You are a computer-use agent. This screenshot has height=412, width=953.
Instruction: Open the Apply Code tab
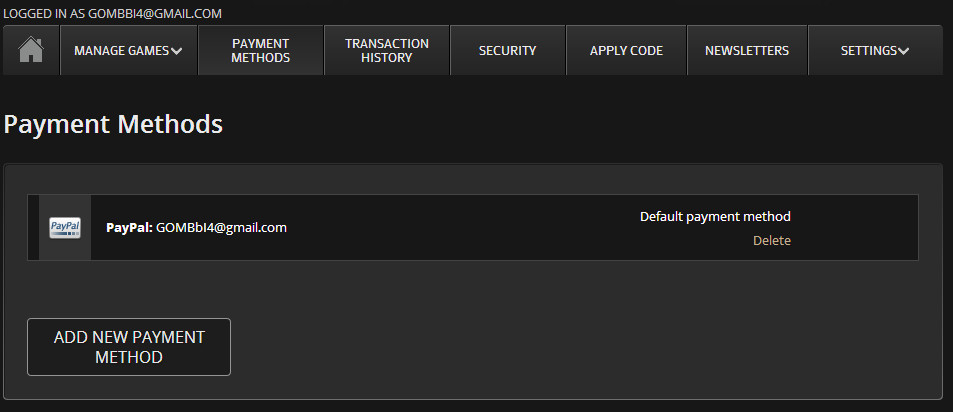(x=626, y=51)
